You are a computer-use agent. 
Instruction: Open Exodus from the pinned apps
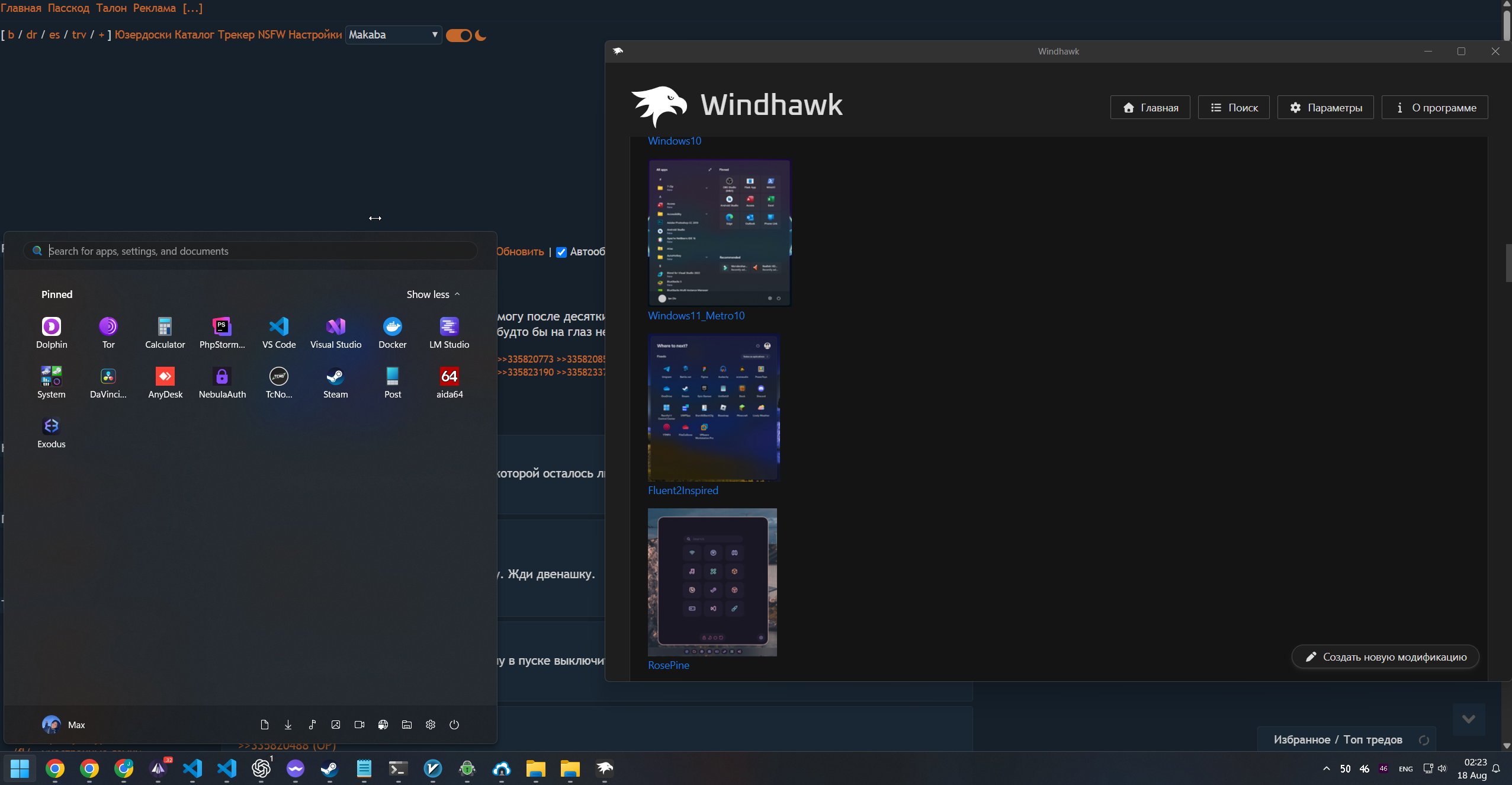[52, 432]
